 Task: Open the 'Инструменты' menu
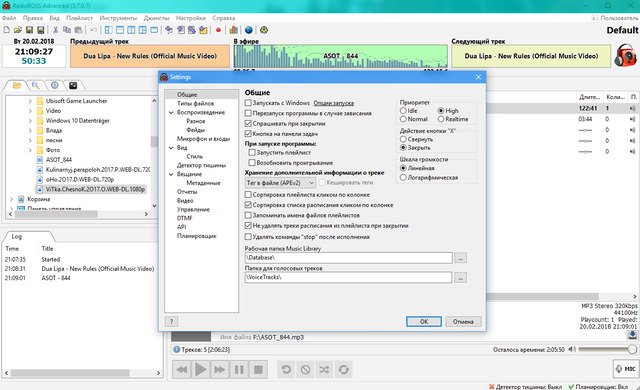[118, 18]
